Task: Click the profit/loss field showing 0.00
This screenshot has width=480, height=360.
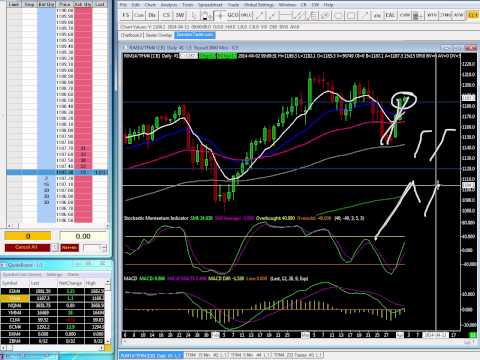Action: (x=83, y=236)
